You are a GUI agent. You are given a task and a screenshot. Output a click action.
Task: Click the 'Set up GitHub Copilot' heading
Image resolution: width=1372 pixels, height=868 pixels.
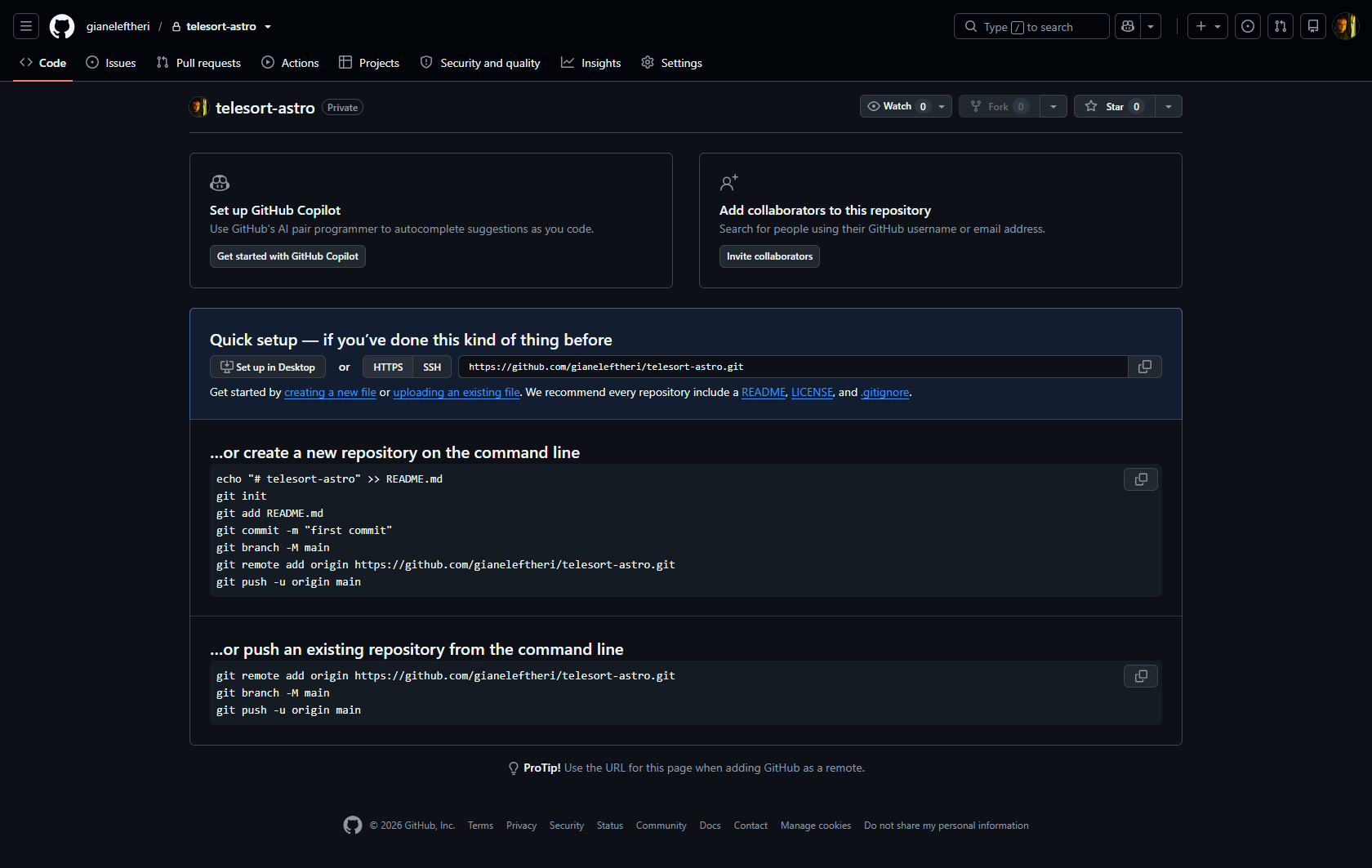[275, 210]
